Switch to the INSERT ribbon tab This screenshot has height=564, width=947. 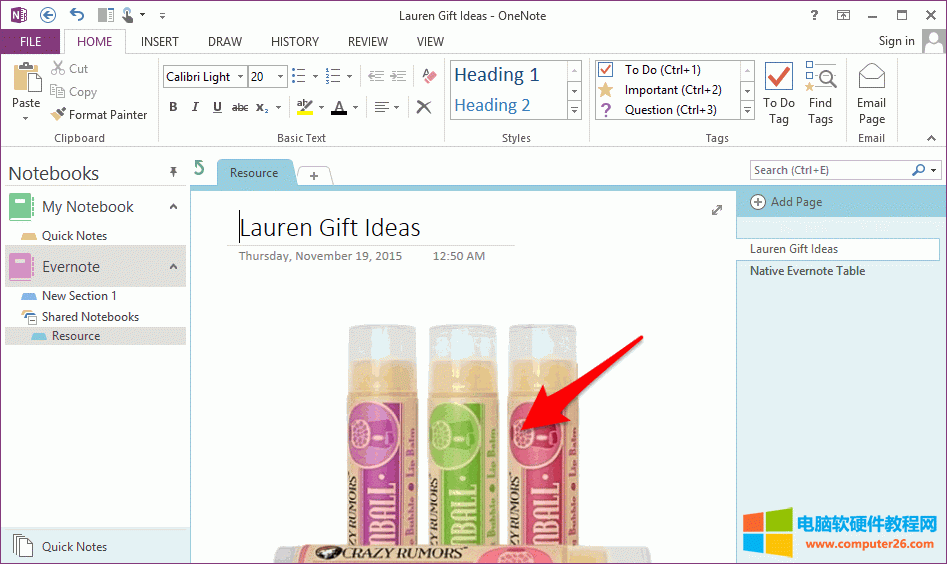tap(160, 42)
